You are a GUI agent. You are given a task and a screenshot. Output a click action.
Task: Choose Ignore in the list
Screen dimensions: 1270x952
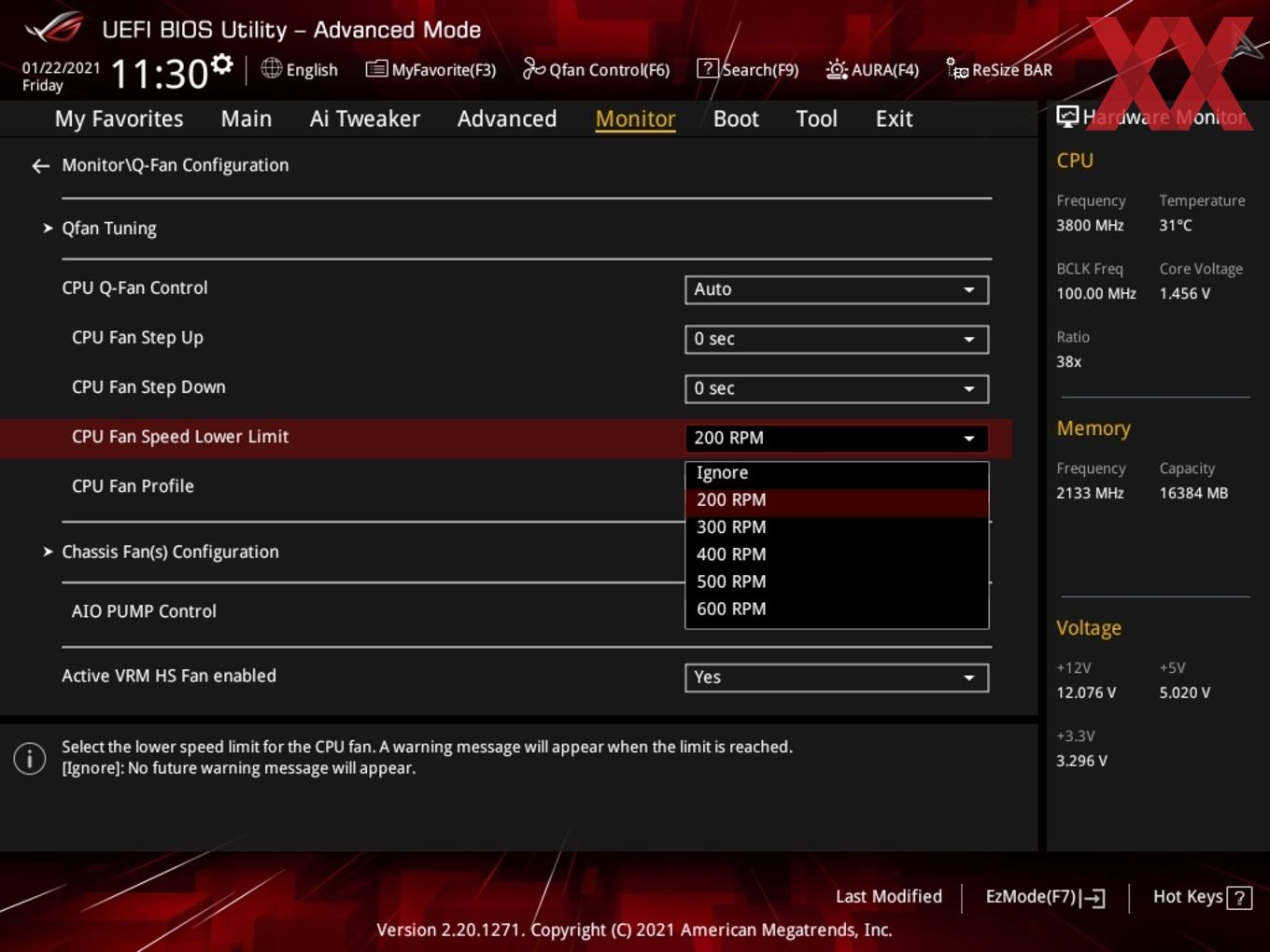point(837,473)
